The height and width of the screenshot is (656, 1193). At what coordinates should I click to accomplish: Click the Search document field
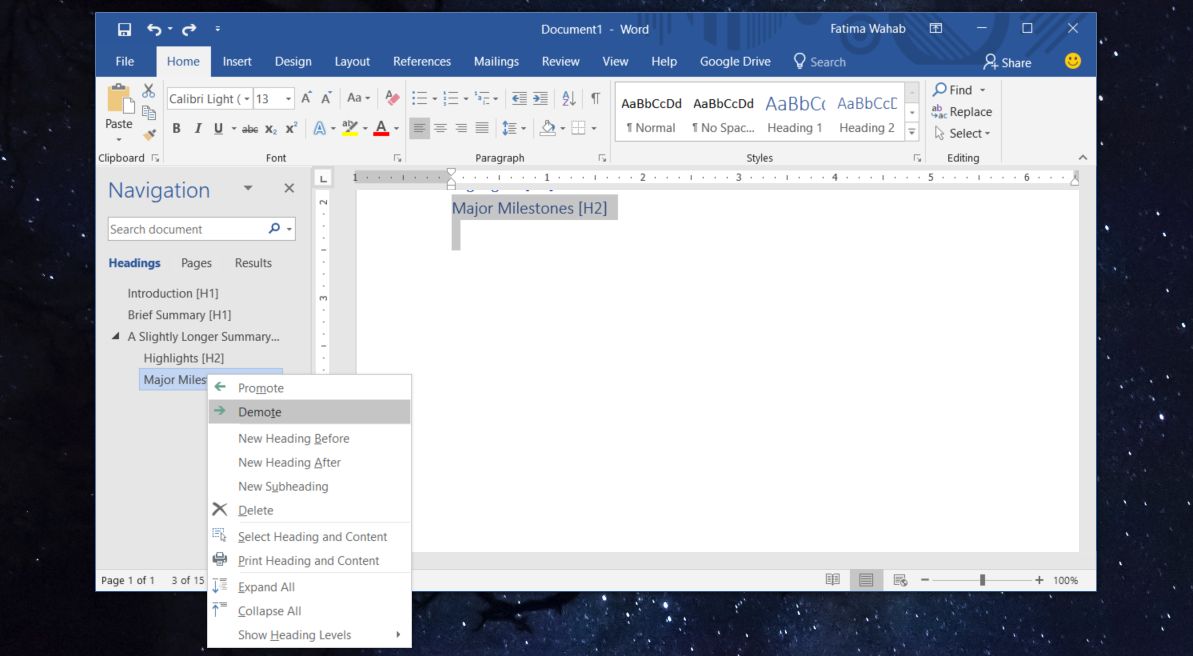190,229
